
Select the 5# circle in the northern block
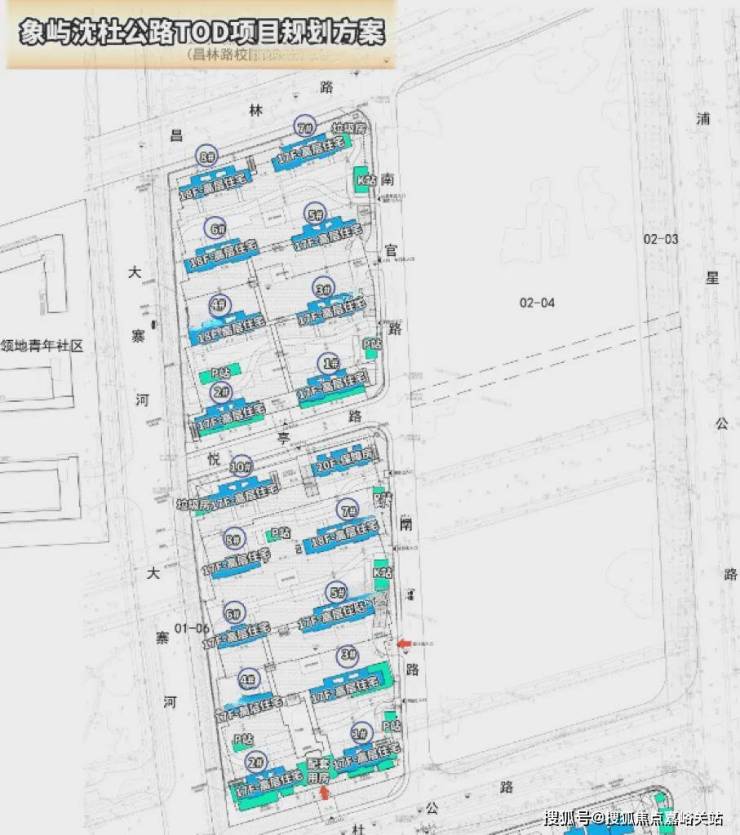pyautogui.click(x=316, y=215)
